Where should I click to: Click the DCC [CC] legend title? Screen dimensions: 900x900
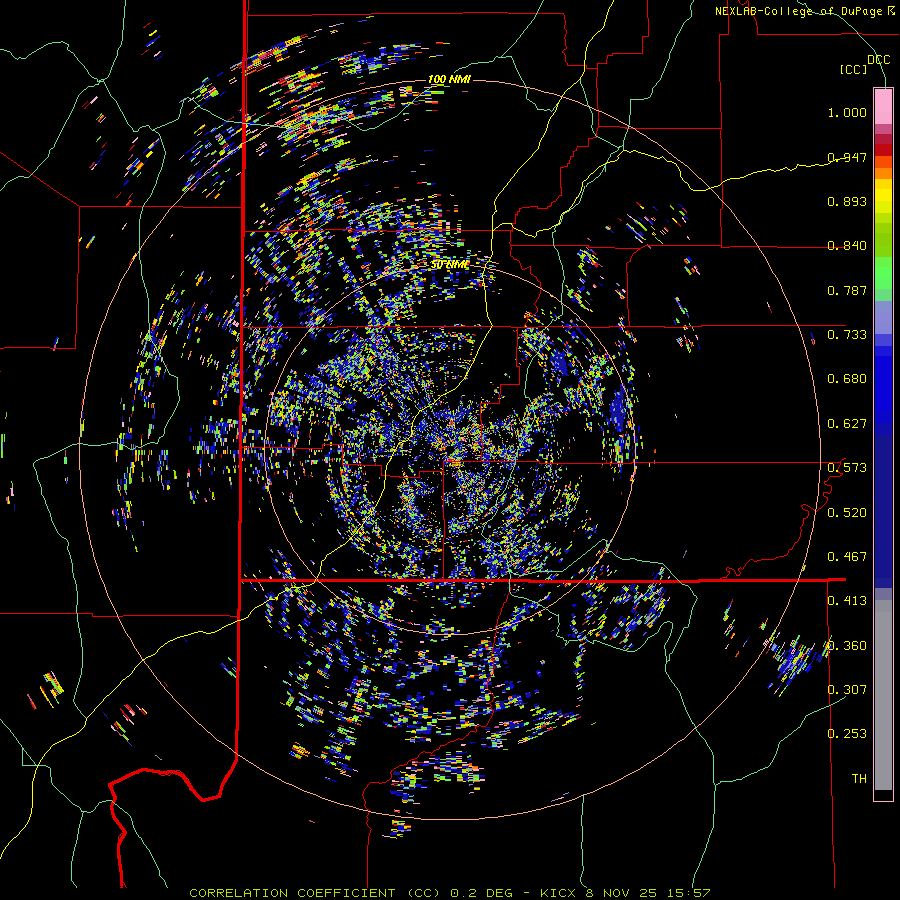864,64
